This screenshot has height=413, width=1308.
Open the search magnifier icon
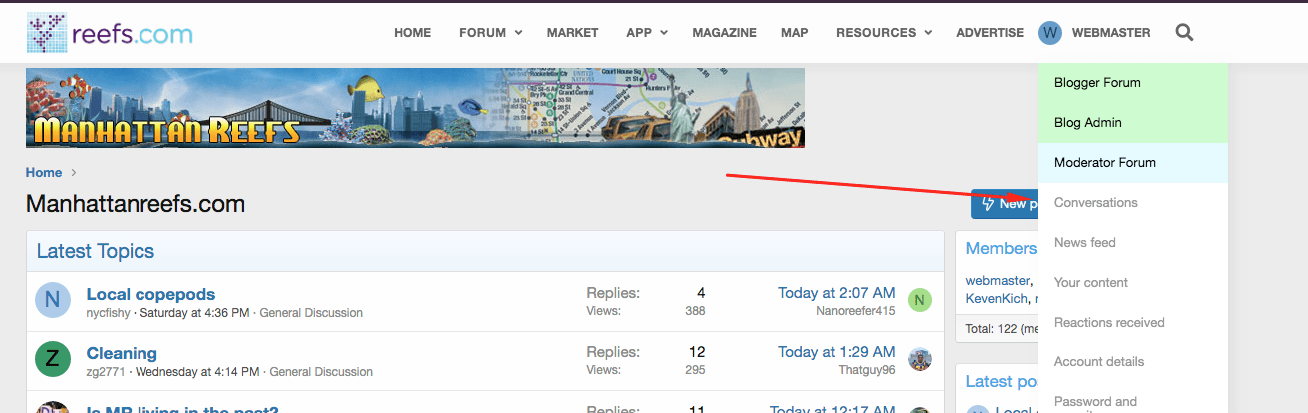point(1184,33)
